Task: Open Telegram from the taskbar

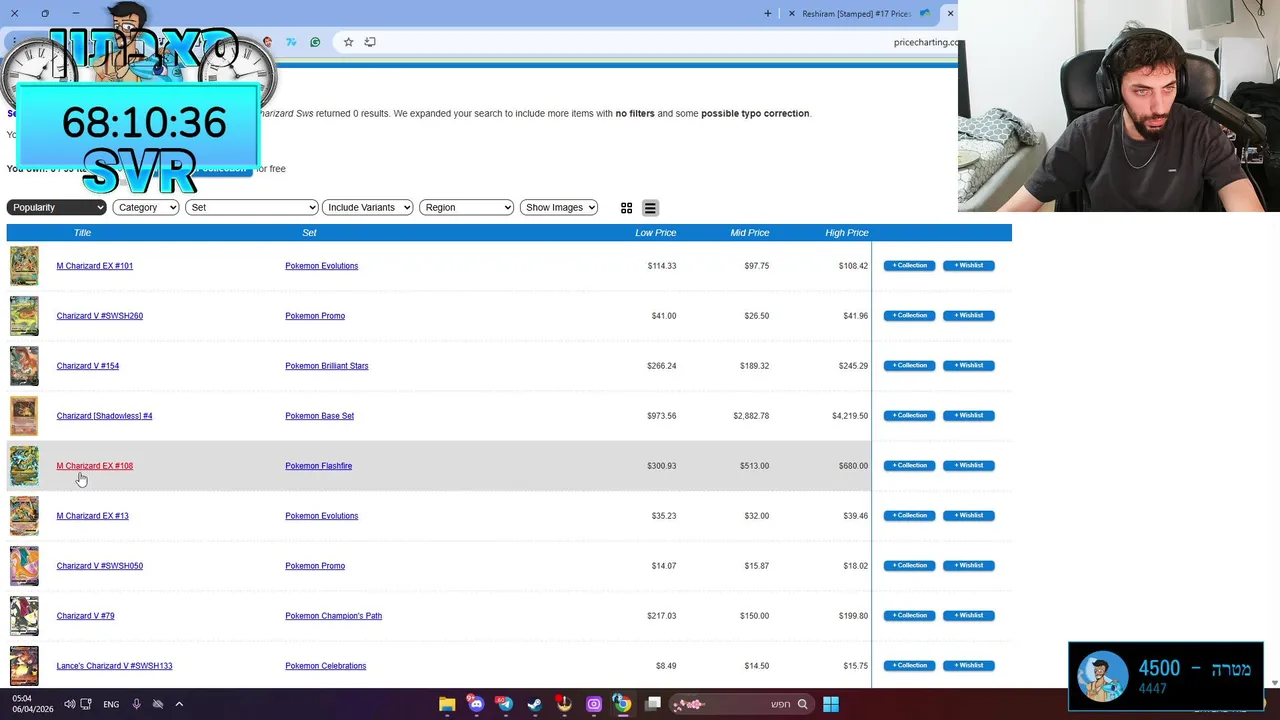Action: (505, 704)
